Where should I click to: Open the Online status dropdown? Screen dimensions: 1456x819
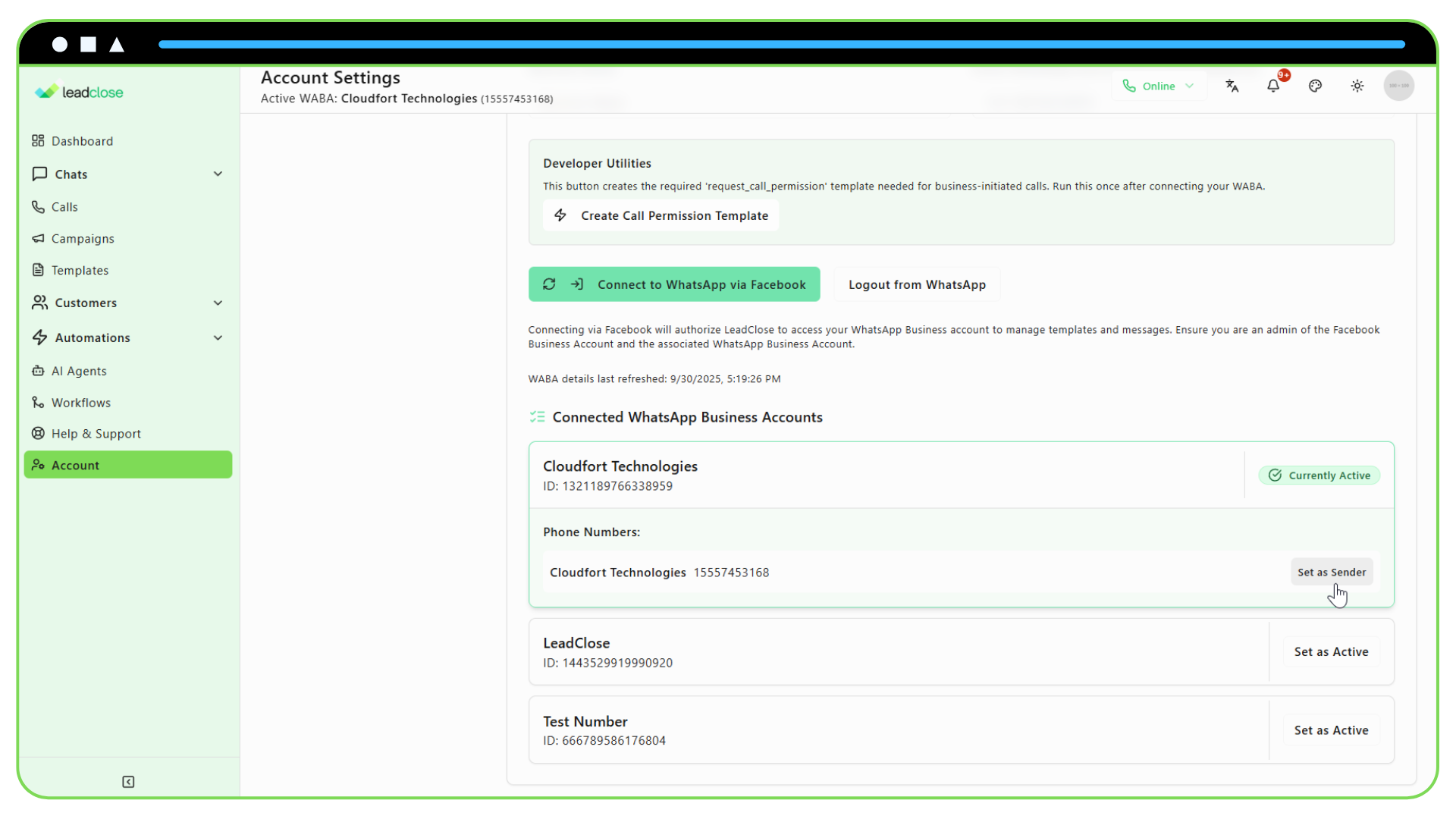coord(1158,86)
